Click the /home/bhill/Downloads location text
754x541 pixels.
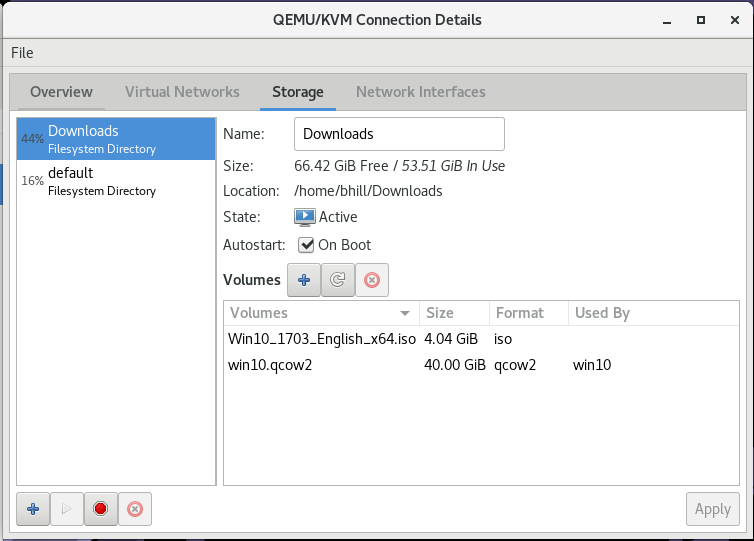coord(368,191)
